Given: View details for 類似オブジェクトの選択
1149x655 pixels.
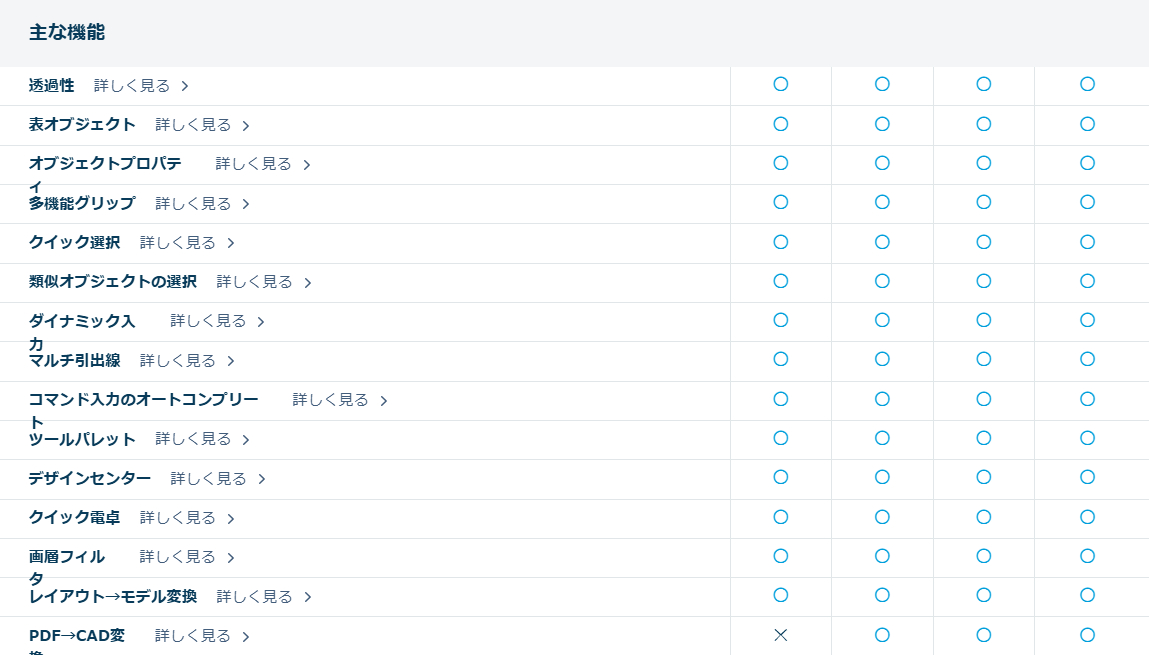Looking at the screenshot, I should tap(254, 282).
